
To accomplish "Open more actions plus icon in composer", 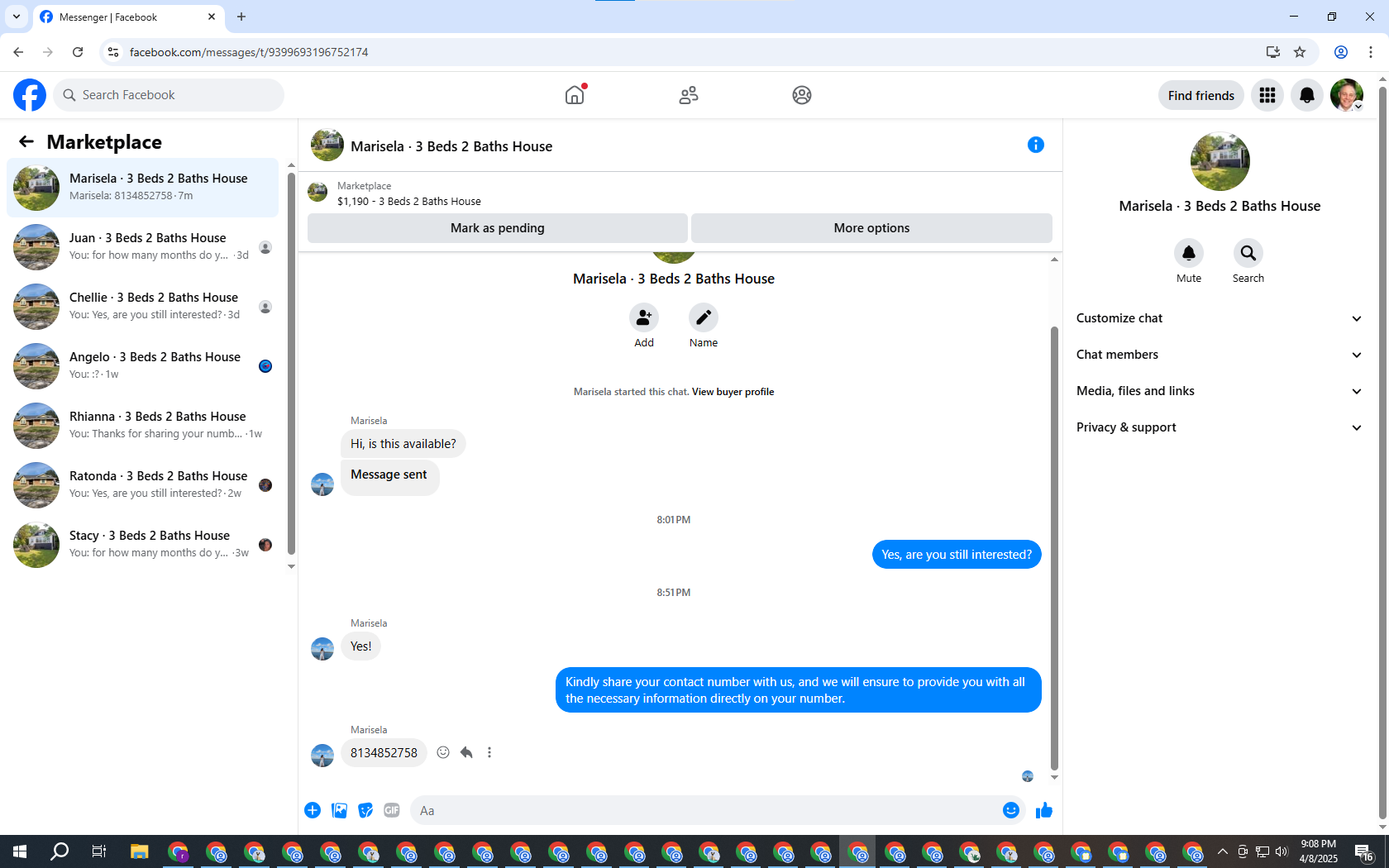I will 313,810.
